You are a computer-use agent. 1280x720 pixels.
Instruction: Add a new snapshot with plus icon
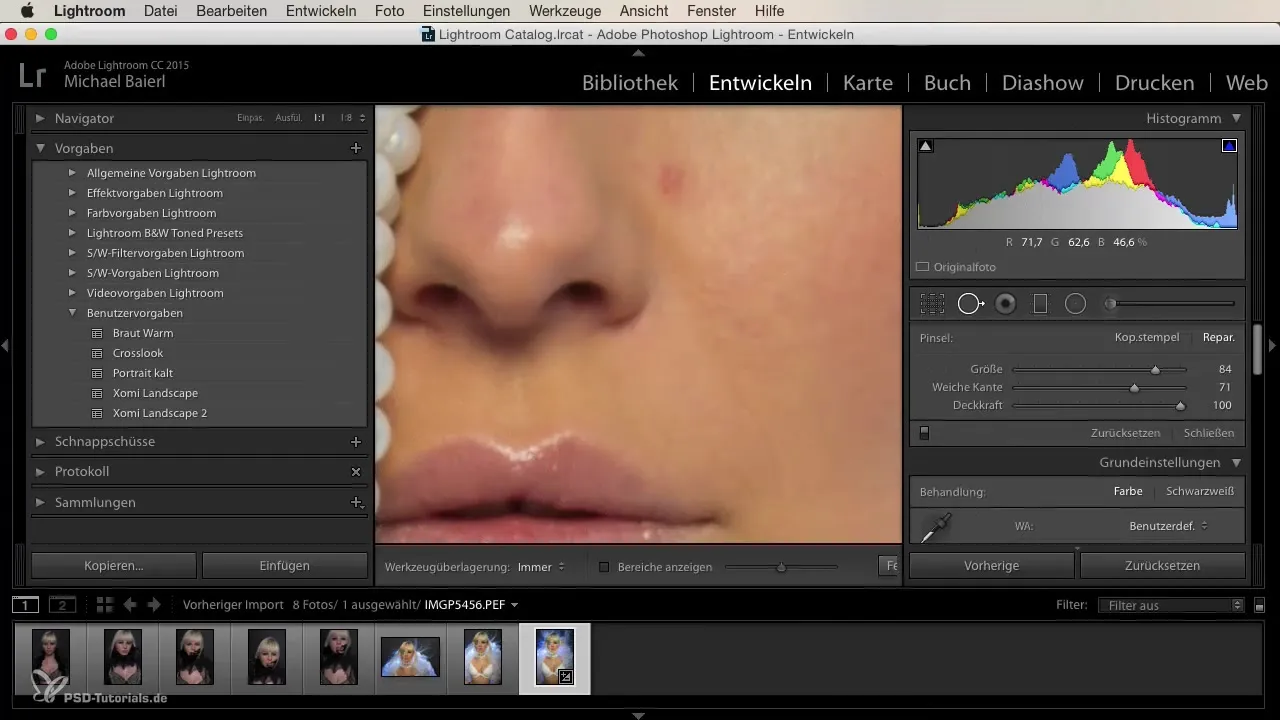pyautogui.click(x=355, y=441)
